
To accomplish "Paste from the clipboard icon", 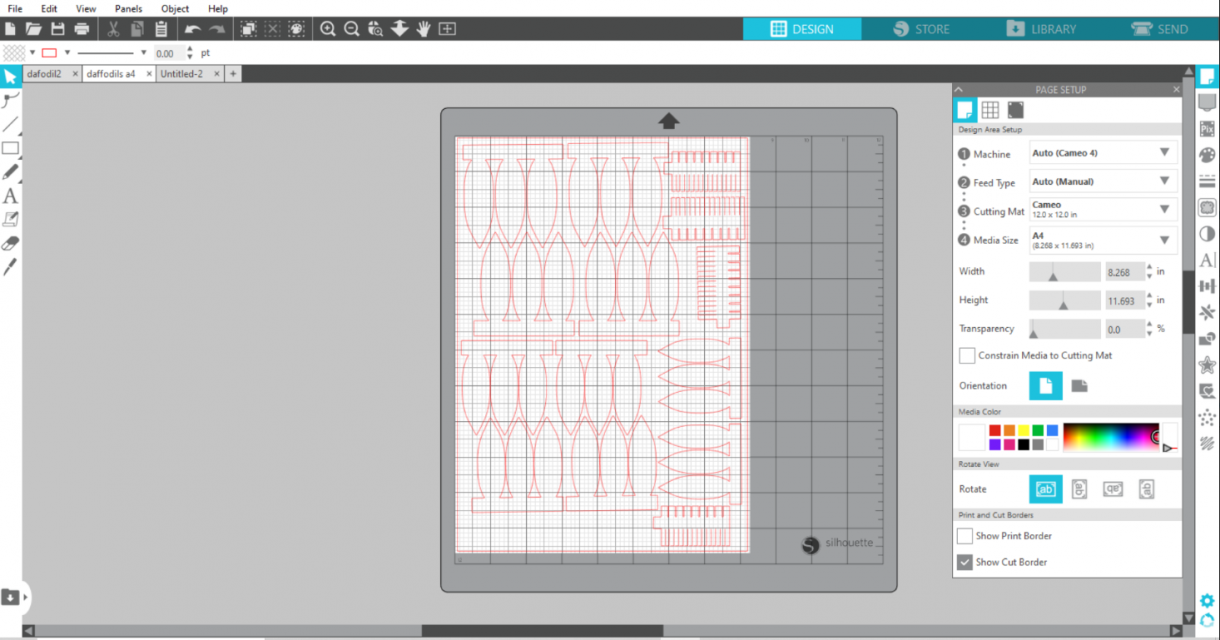I will click(161, 29).
